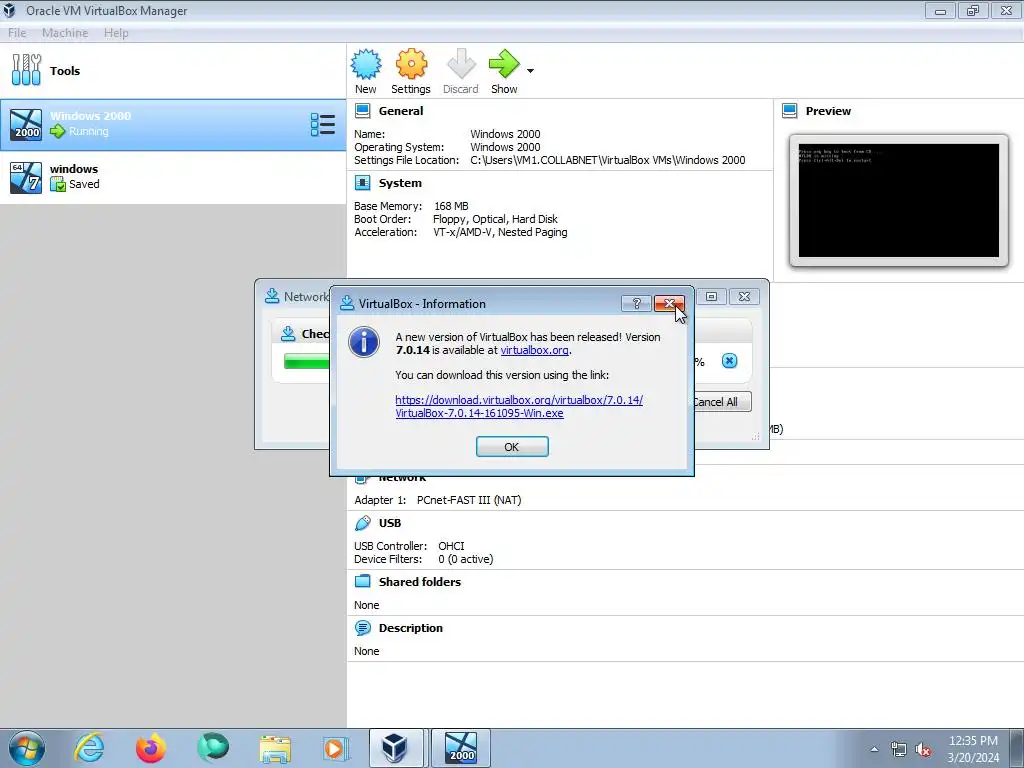The height and width of the screenshot is (768, 1024).
Task: Open the File Explorer folder in the taskbar
Action: (275, 748)
